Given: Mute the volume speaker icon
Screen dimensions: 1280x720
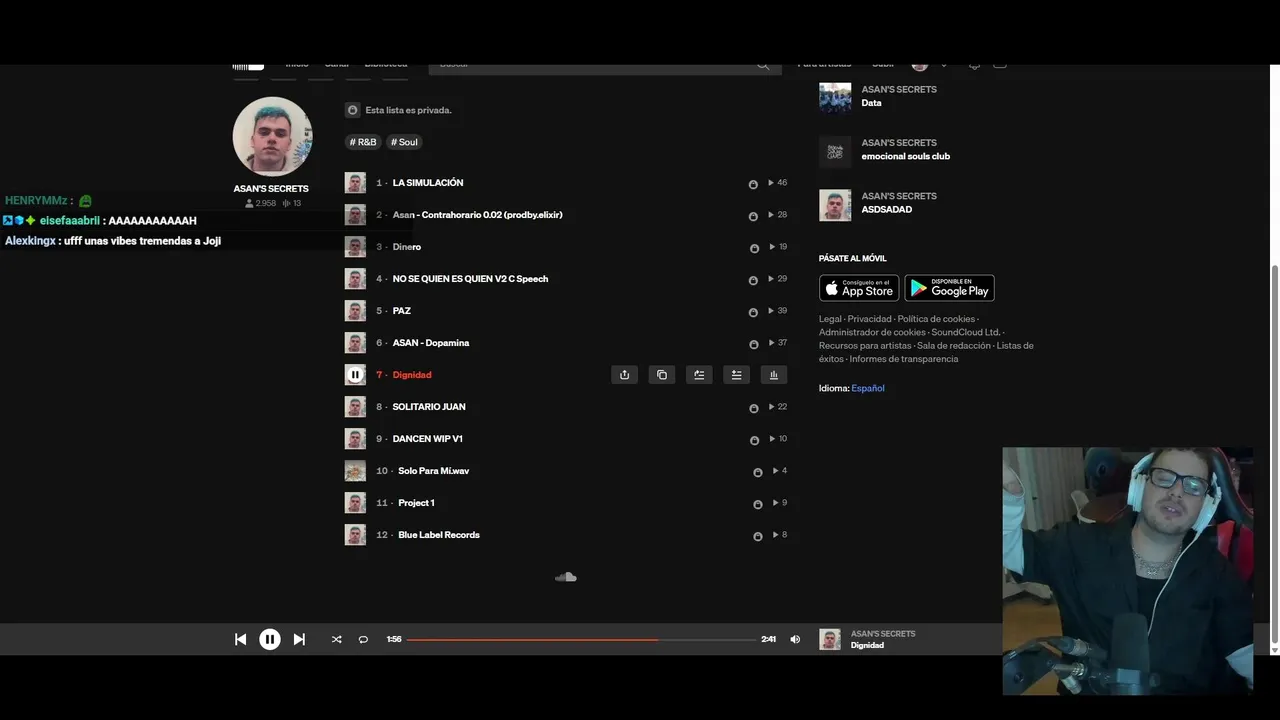Looking at the screenshot, I should pyautogui.click(x=795, y=639).
